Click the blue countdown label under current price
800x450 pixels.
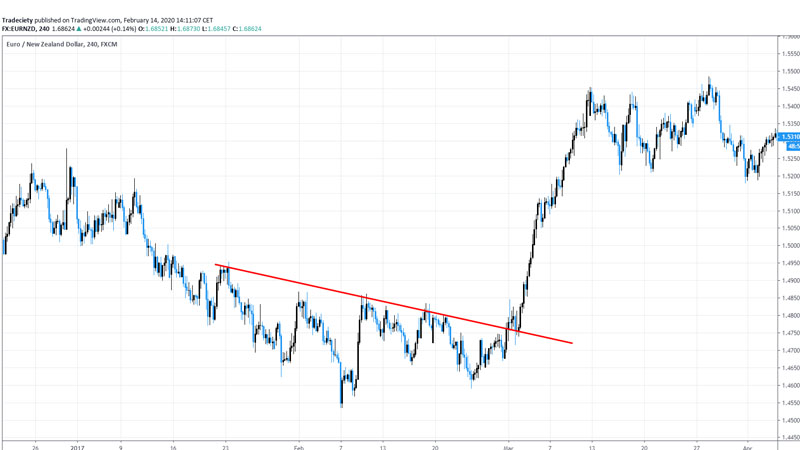click(793, 146)
